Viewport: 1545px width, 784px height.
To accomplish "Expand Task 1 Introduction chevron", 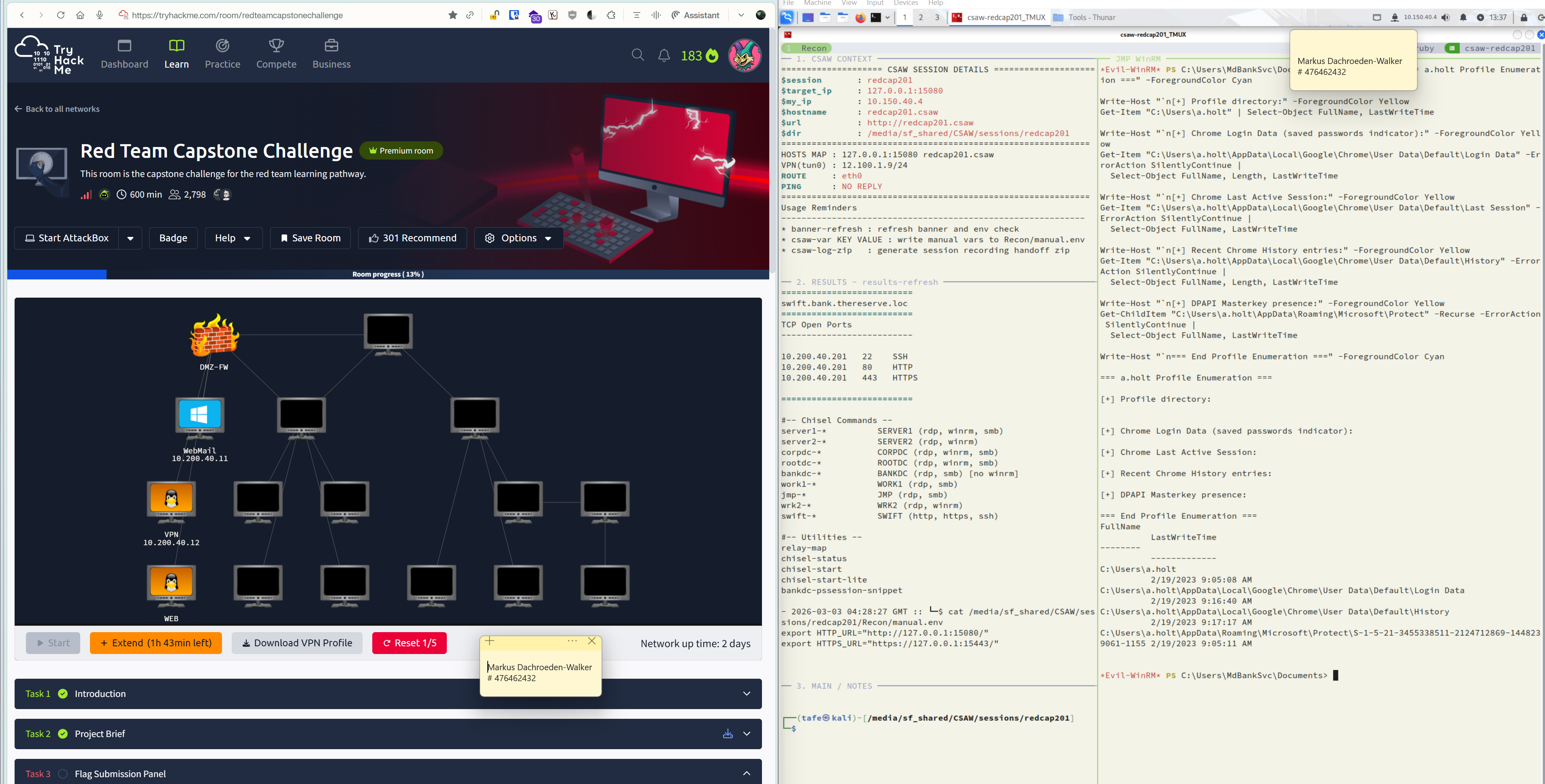I will coord(746,694).
